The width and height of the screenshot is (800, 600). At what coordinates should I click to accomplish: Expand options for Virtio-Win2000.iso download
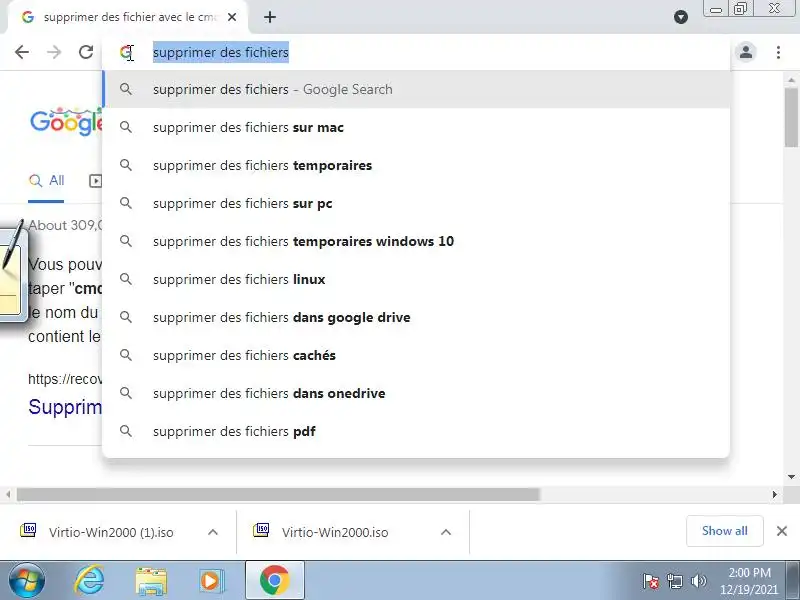coord(446,532)
